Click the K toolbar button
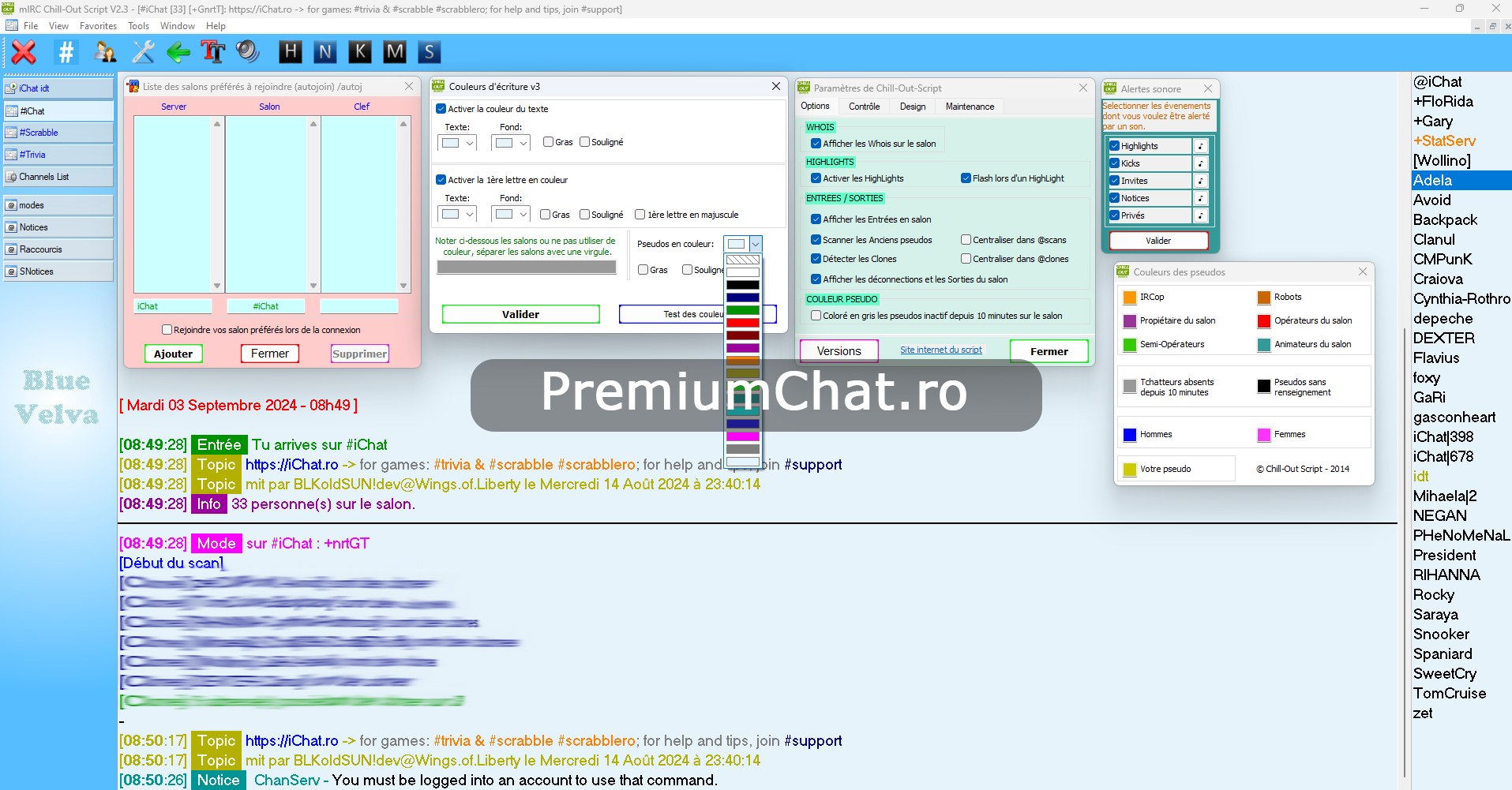Viewport: 1512px width, 790px height. (360, 52)
